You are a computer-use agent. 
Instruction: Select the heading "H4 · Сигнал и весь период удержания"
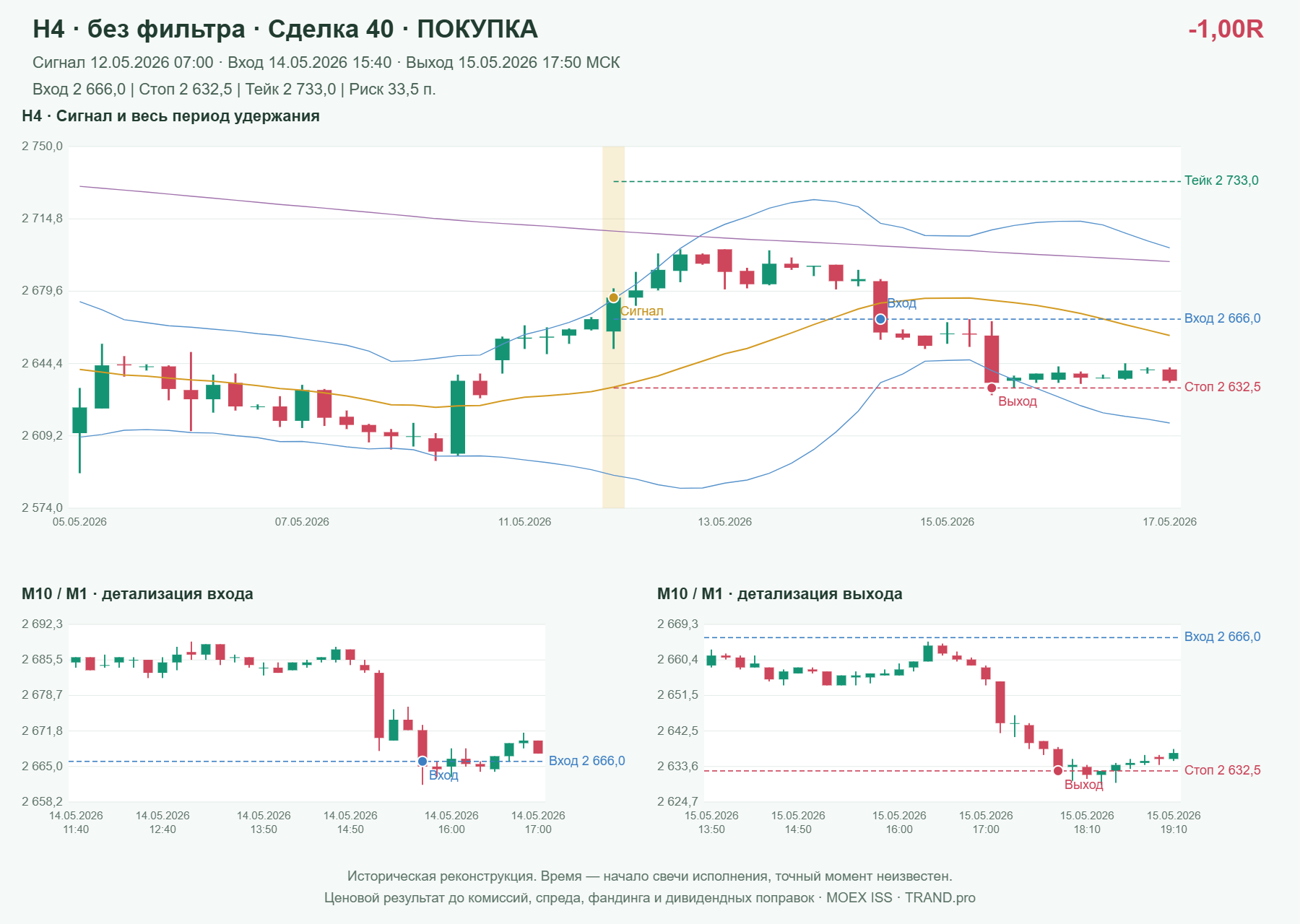[170, 116]
